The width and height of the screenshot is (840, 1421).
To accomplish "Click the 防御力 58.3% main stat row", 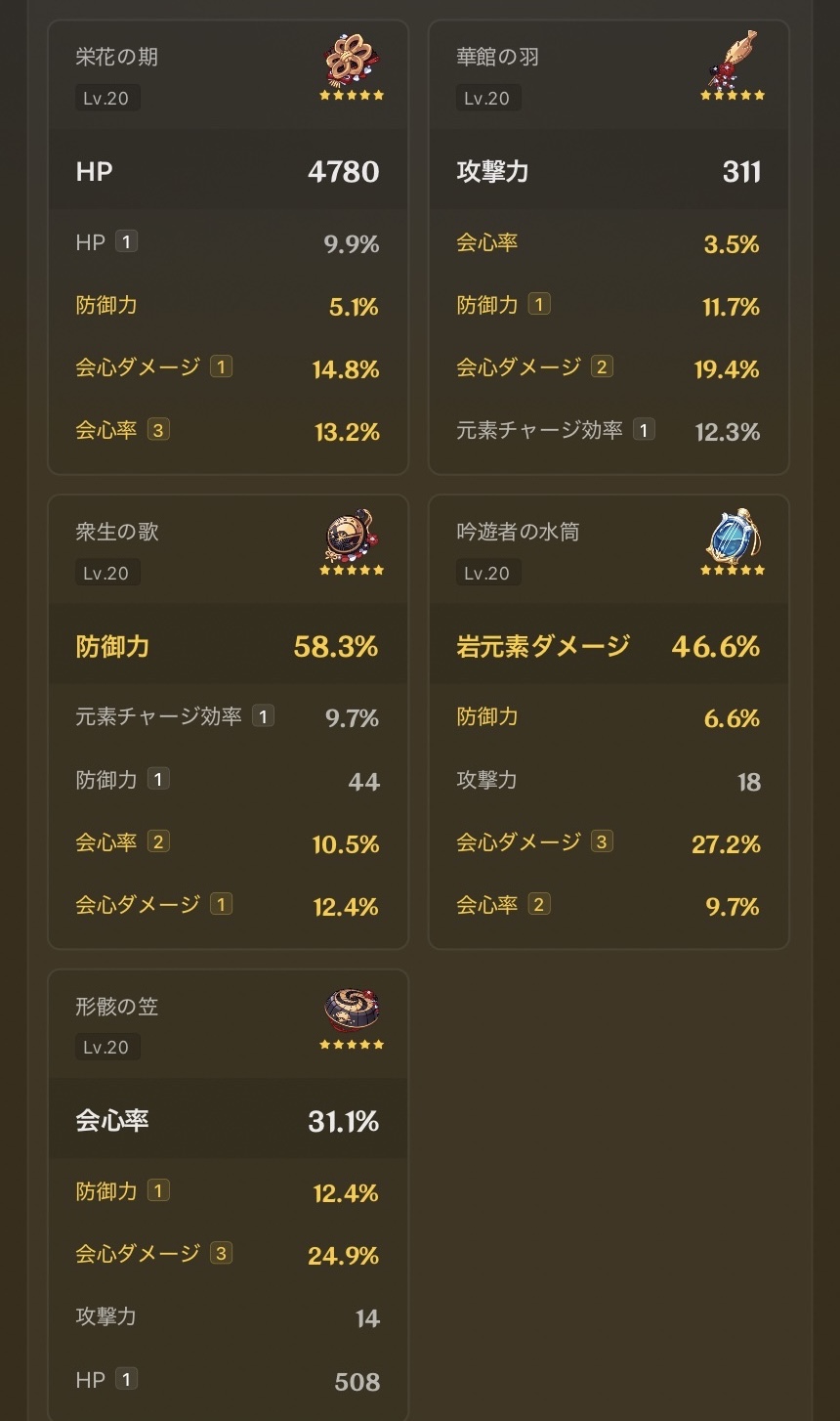I will [228, 646].
